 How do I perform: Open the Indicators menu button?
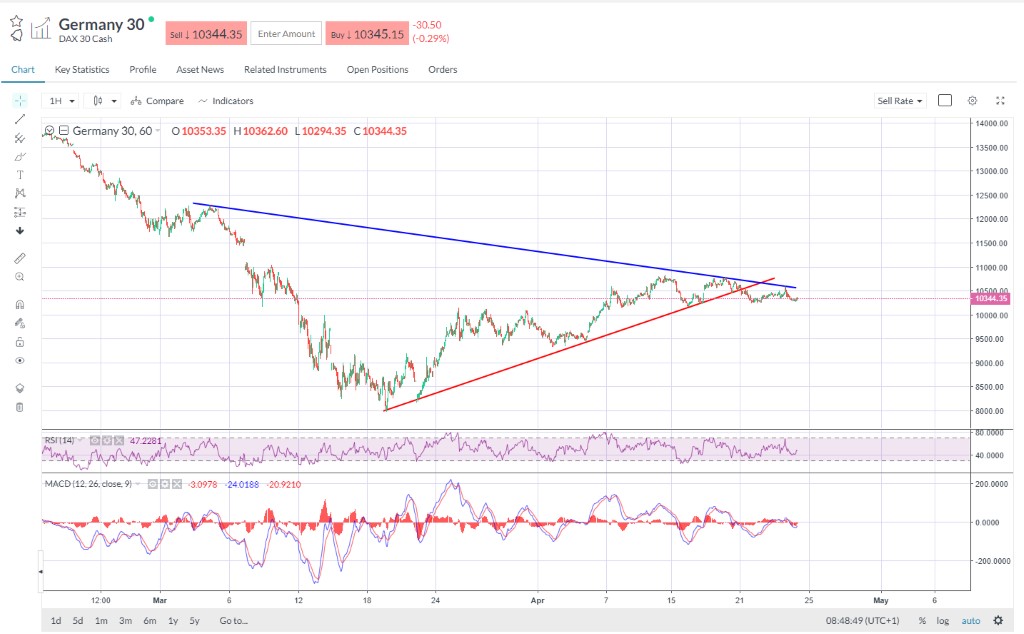(226, 101)
